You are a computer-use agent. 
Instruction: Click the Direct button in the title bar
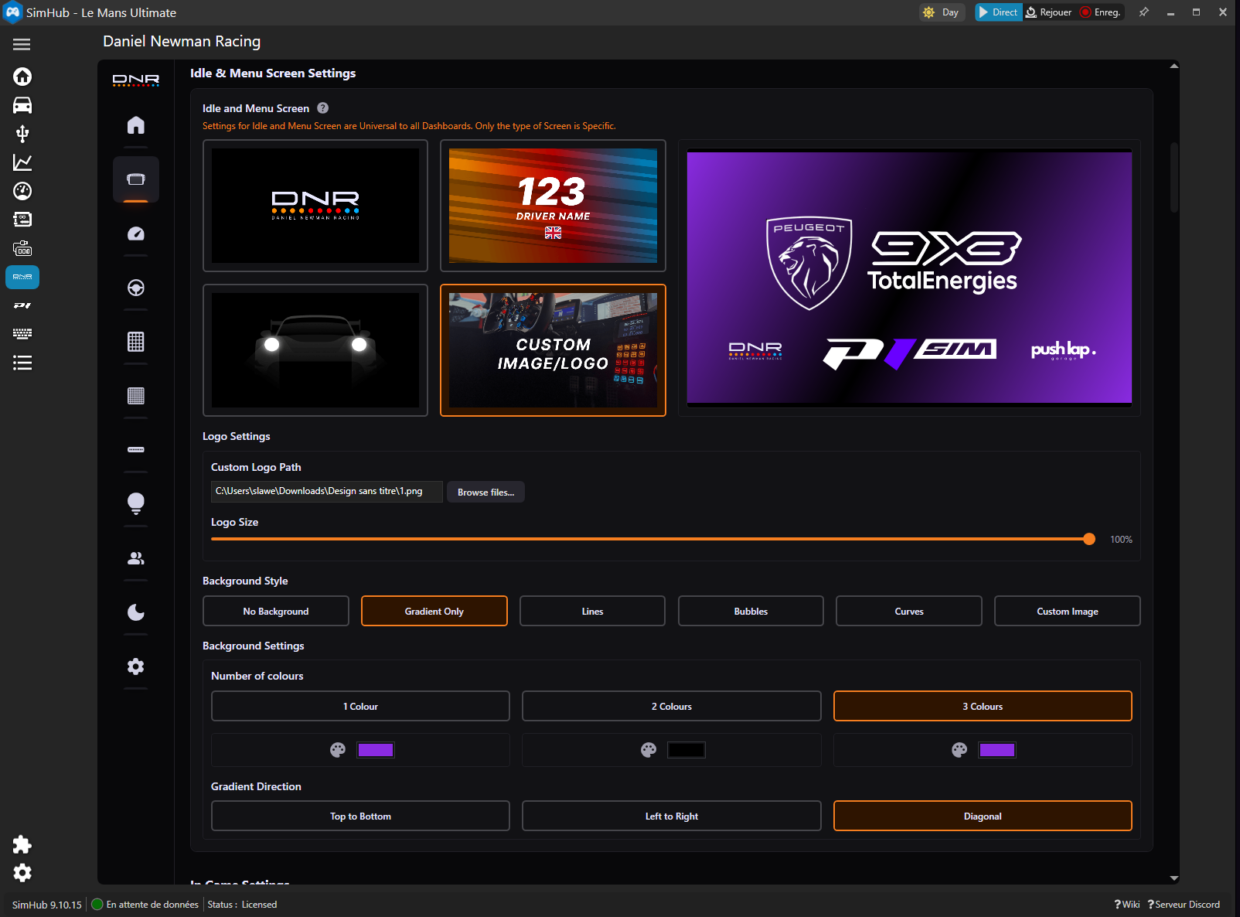(998, 12)
